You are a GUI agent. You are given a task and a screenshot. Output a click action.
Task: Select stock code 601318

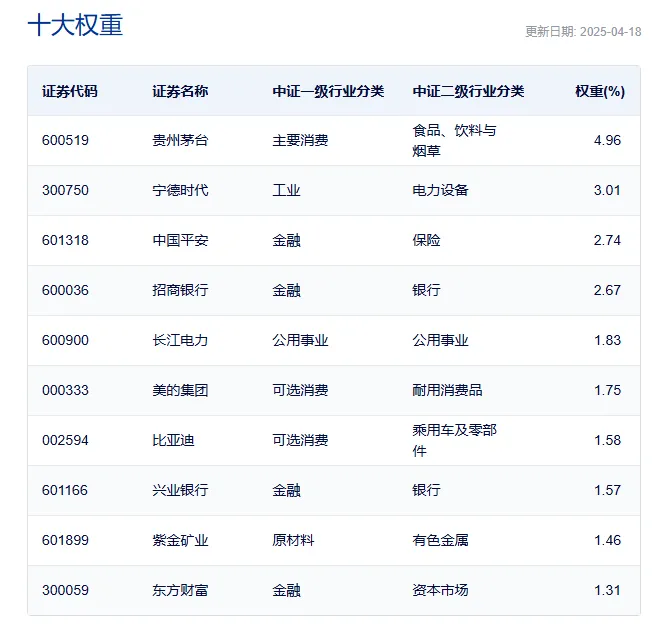(65, 240)
